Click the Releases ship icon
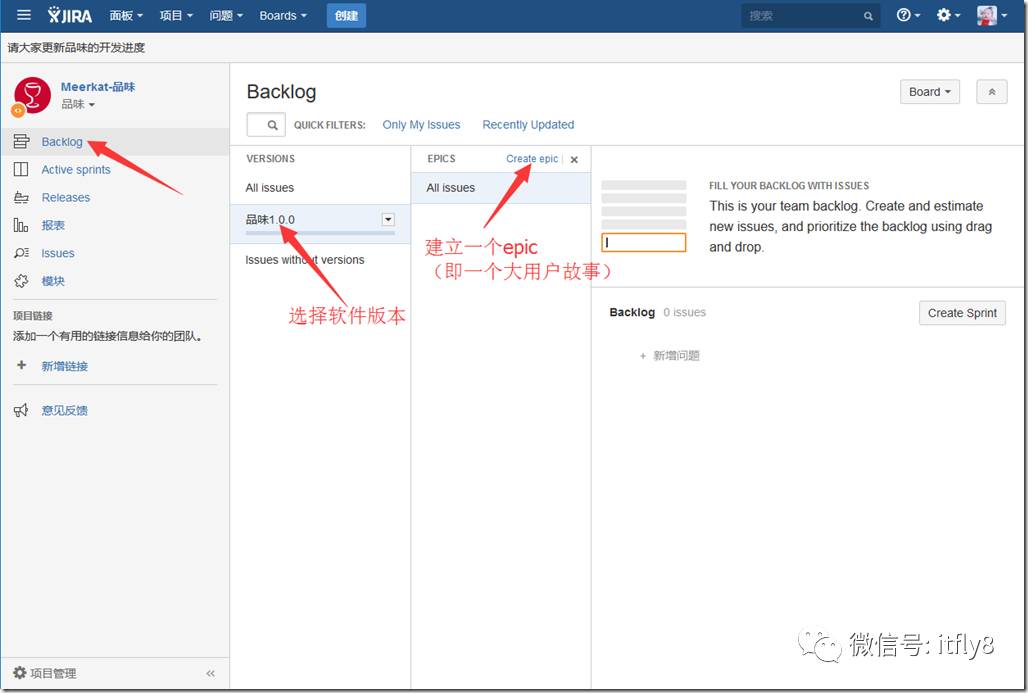 [21, 197]
